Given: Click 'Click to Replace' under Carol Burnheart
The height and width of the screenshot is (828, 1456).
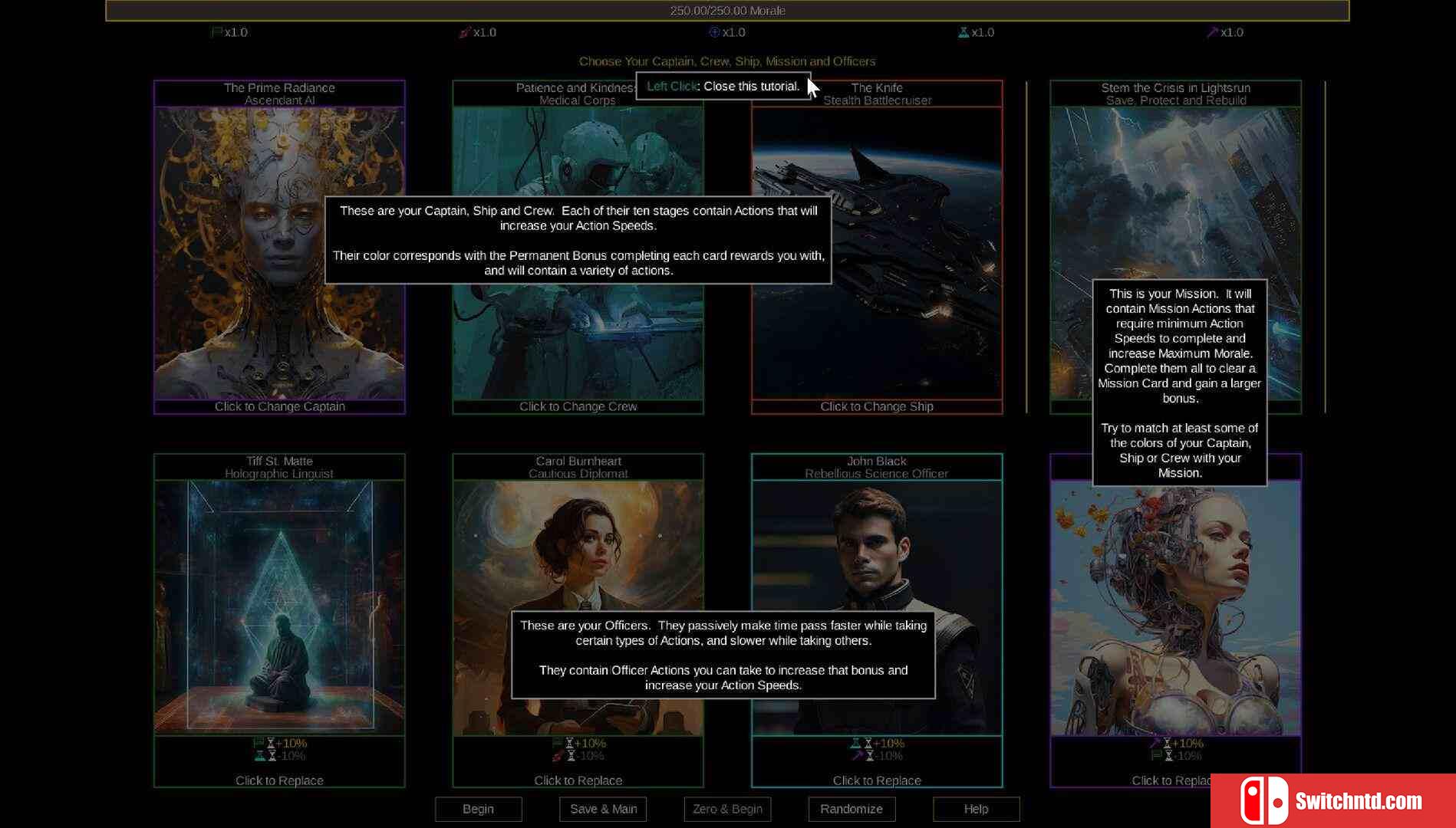Looking at the screenshot, I should click(578, 780).
